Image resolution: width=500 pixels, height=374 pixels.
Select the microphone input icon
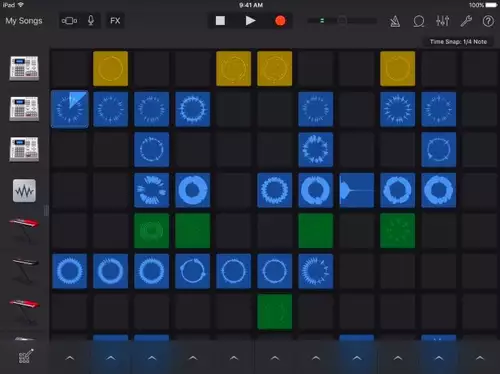point(91,21)
